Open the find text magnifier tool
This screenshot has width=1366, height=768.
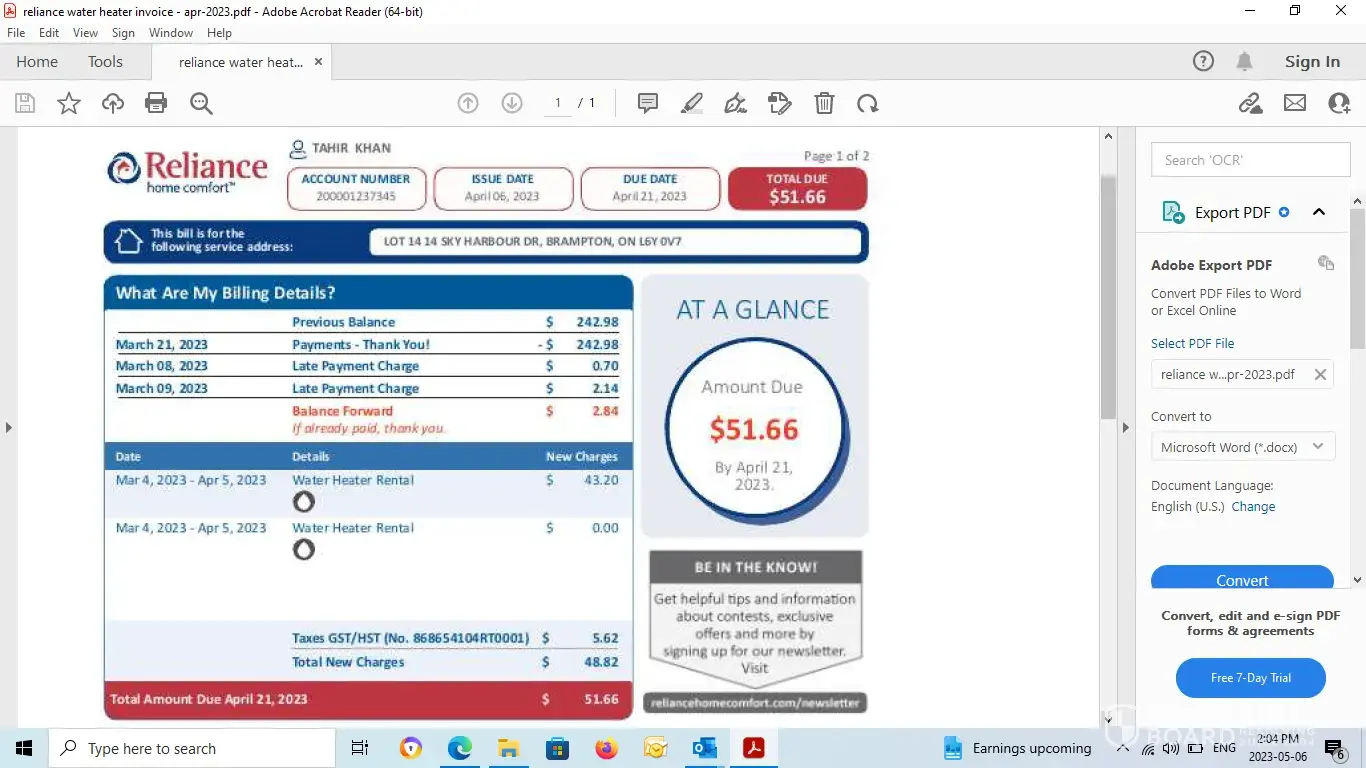pos(201,103)
